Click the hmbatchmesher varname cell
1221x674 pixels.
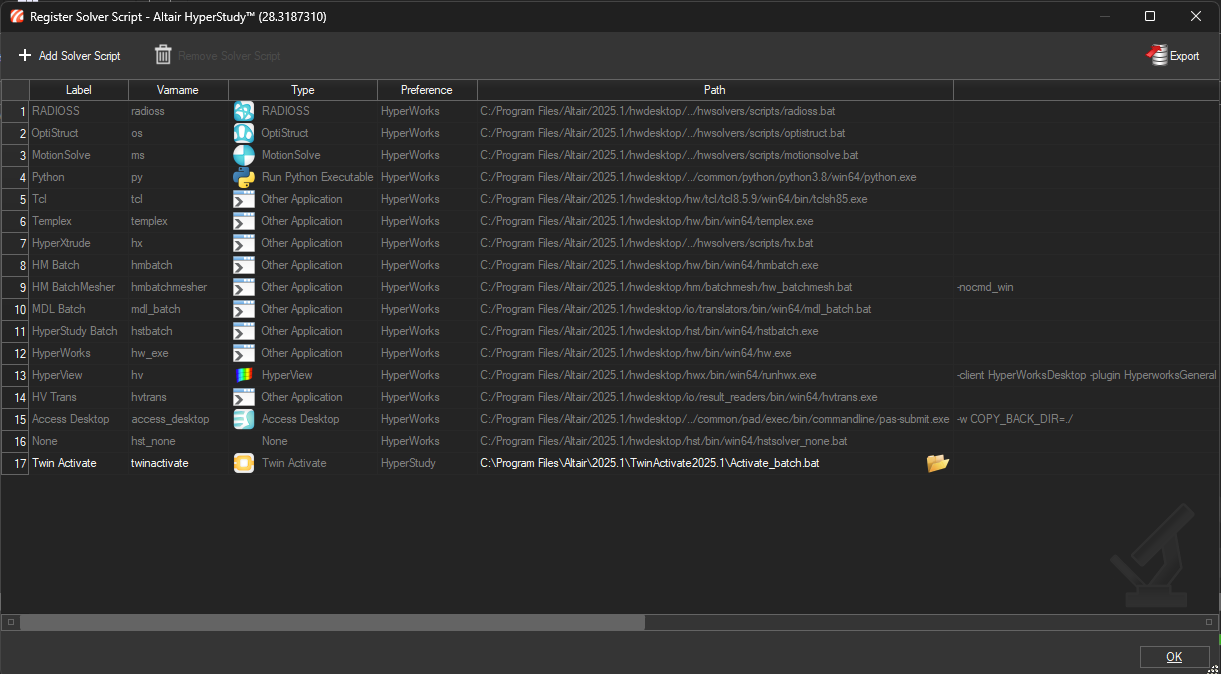pos(178,287)
